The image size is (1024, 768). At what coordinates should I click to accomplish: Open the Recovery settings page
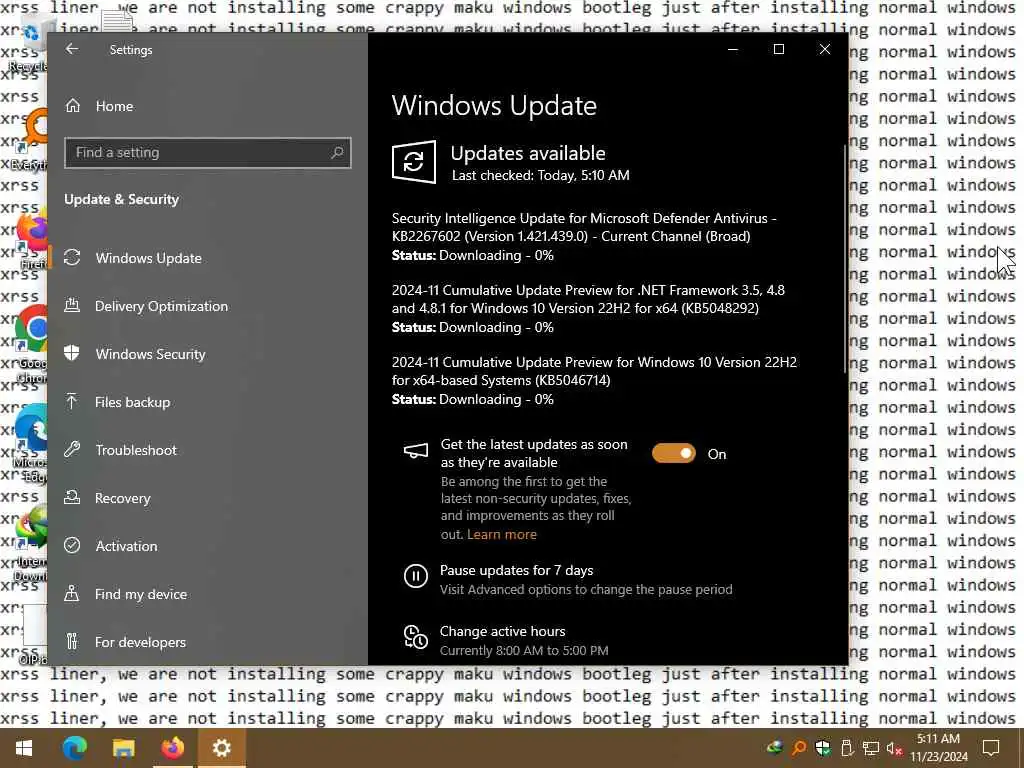pos(123,498)
